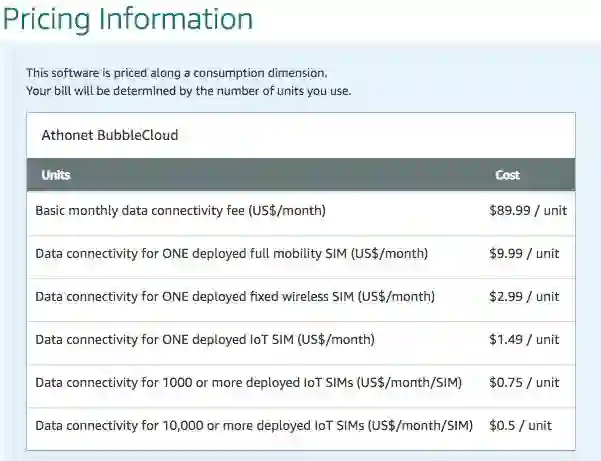Click the $0.75 / unit price
The width and height of the screenshot is (601, 461).
click(524, 383)
